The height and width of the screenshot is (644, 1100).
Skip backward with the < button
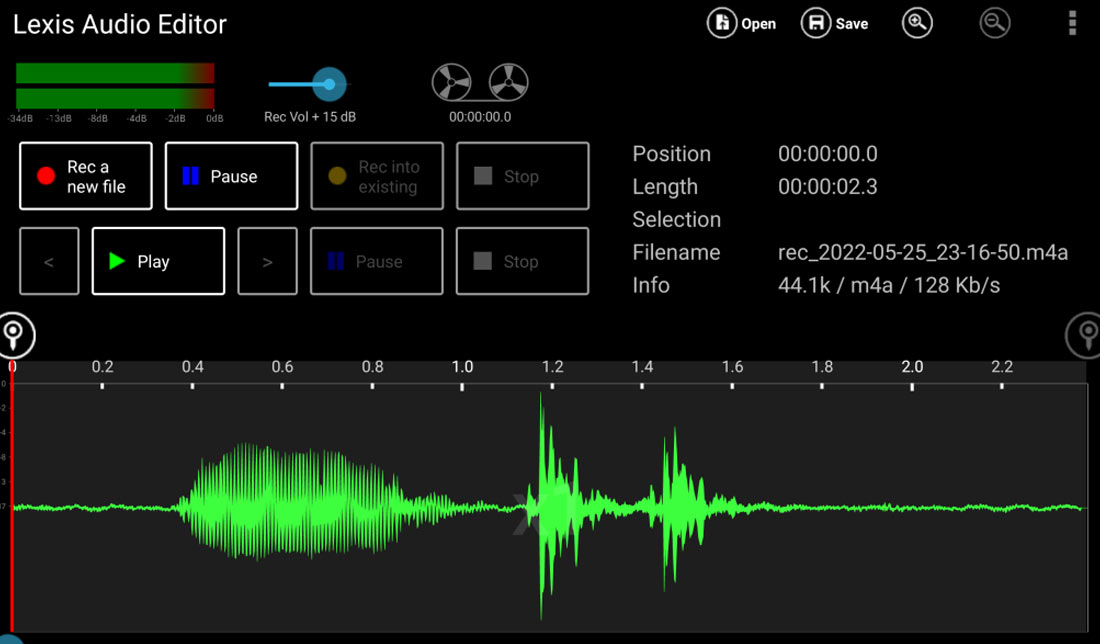point(49,261)
